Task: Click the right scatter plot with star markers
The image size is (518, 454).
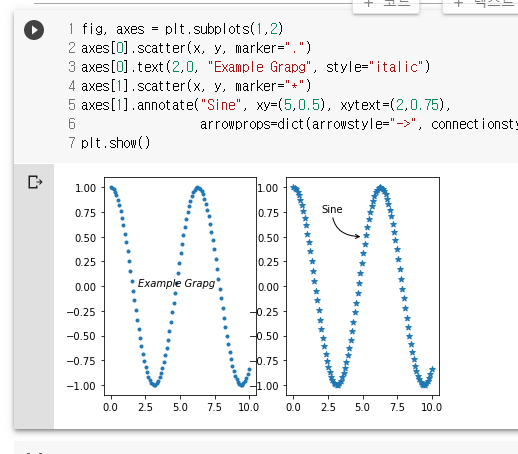Action: [363, 286]
